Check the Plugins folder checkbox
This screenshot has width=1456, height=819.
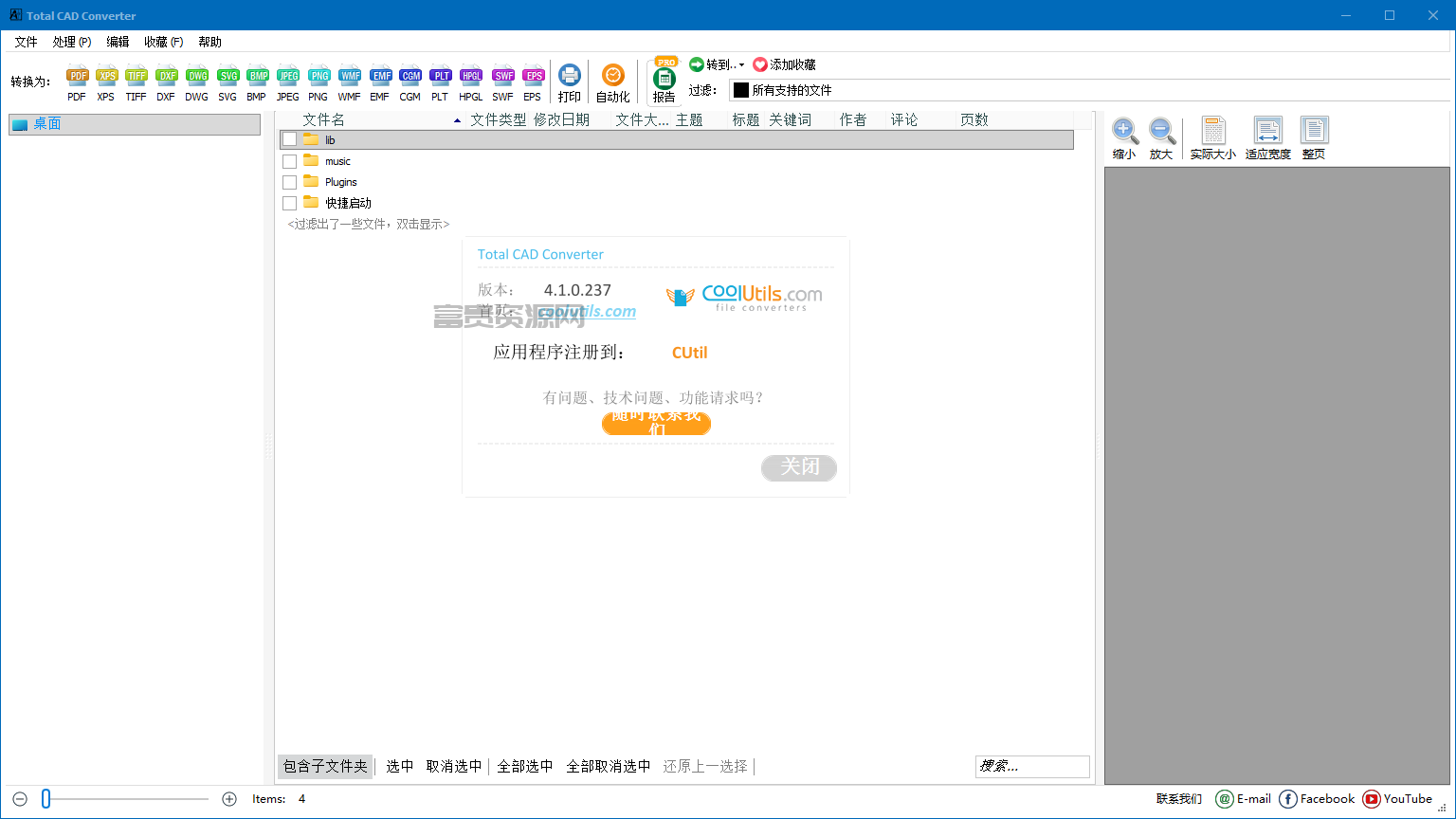290,182
